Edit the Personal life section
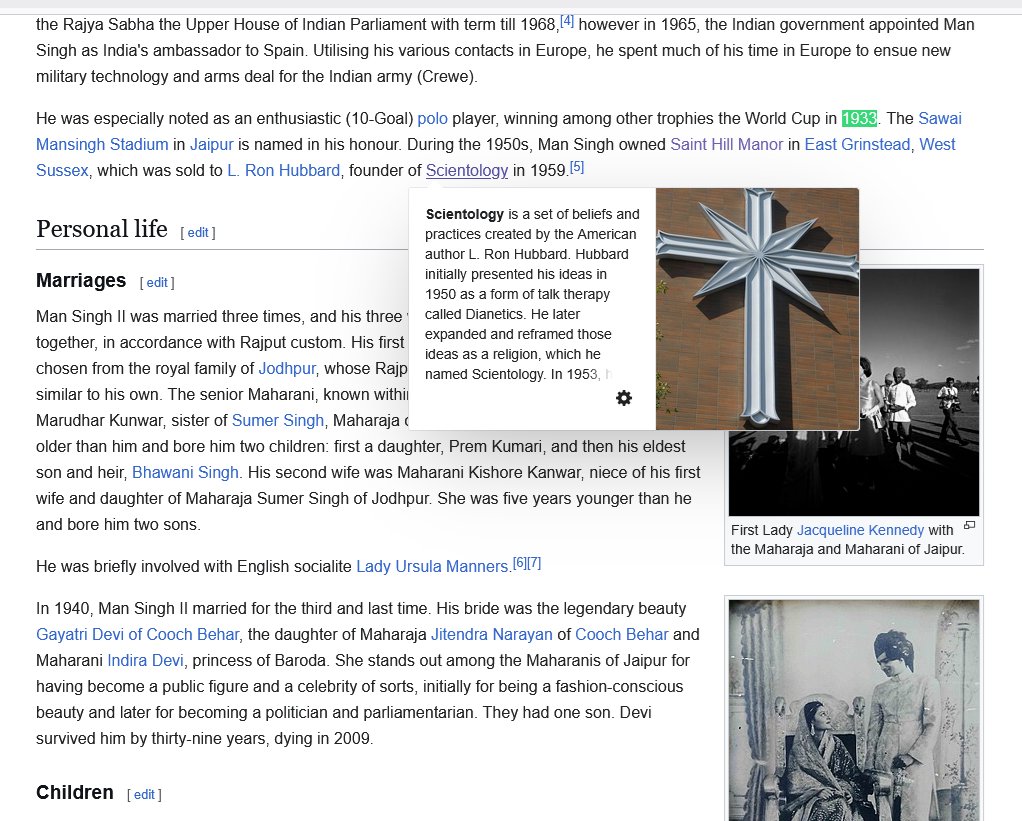 point(197,233)
